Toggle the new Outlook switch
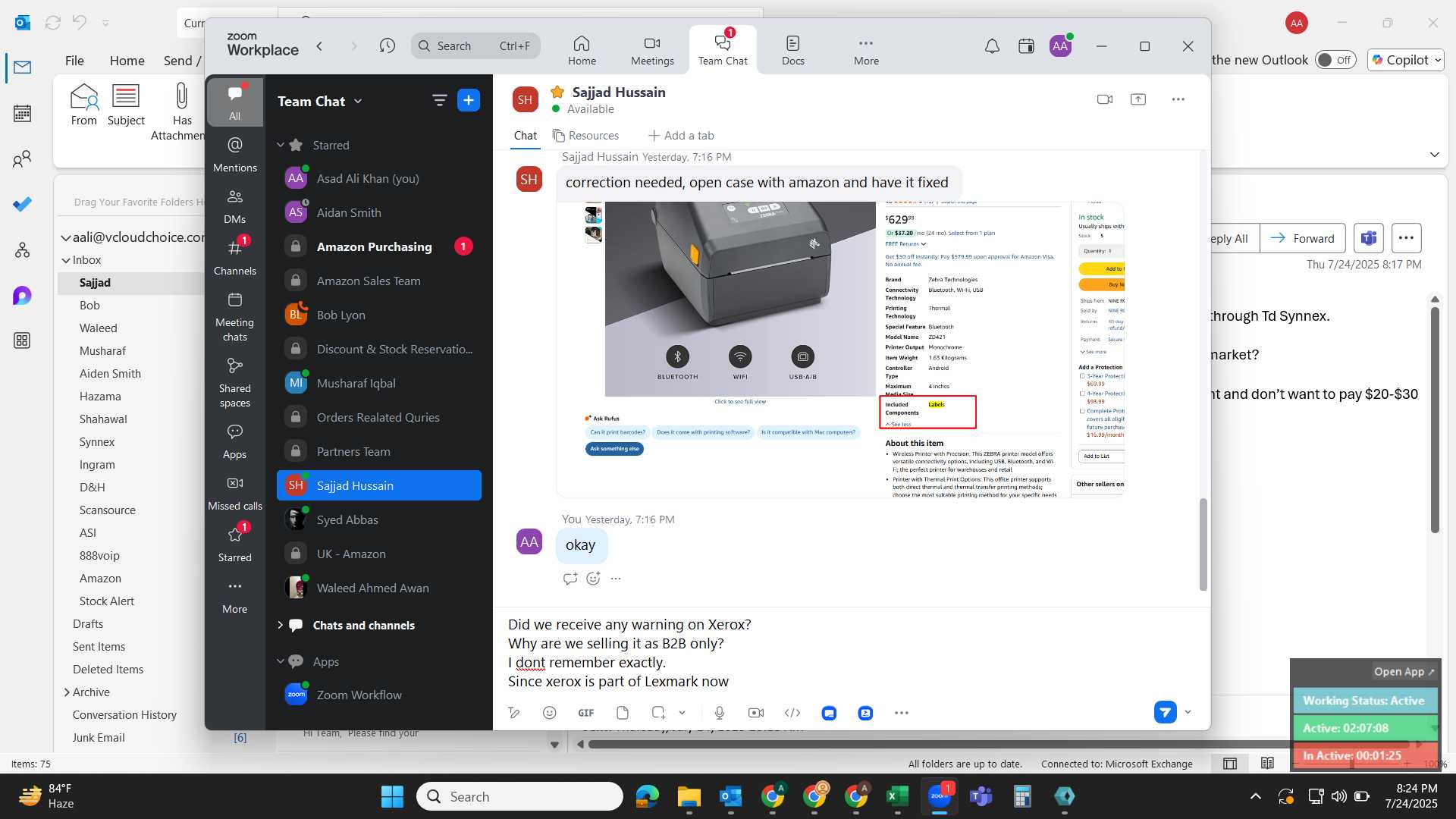The width and height of the screenshot is (1456, 819). point(1335,60)
